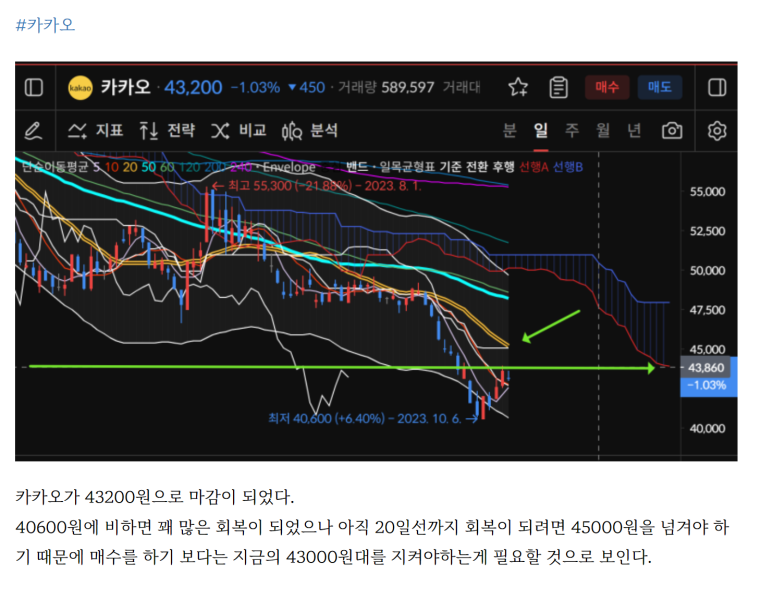Click the yellow kakao logo
Viewport: 773px width, 599px height.
point(80,88)
